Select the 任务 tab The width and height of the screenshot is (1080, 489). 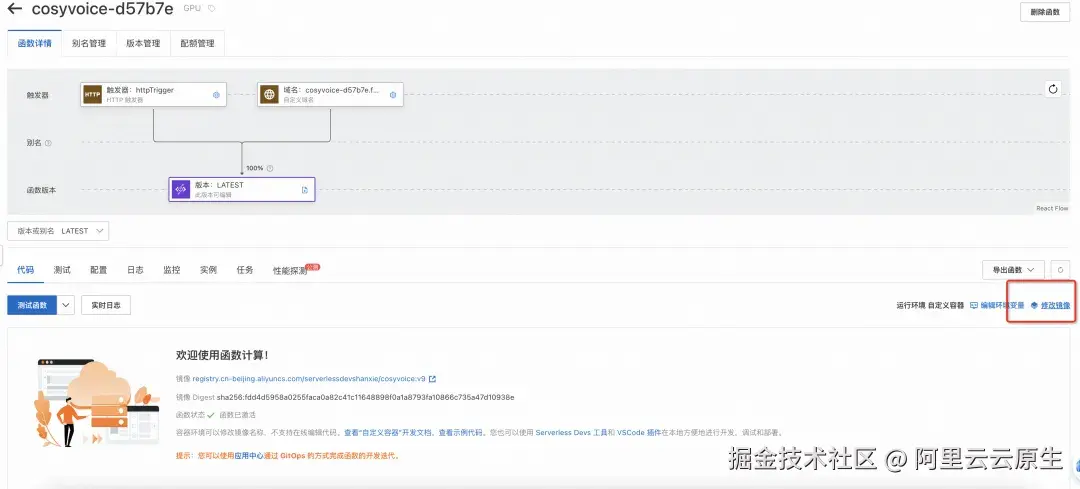coord(245,270)
